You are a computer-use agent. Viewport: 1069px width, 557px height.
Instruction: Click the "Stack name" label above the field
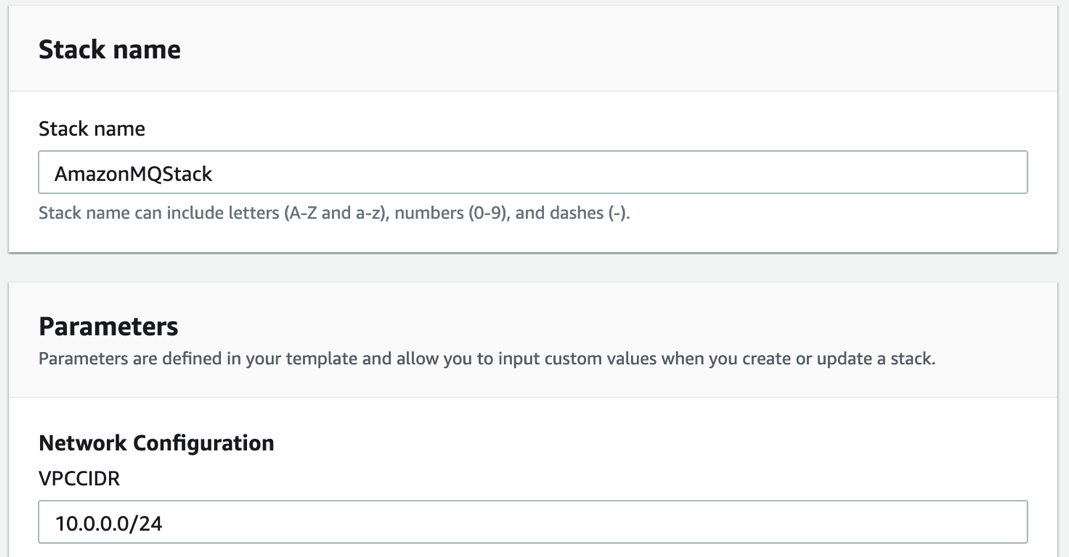(x=91, y=129)
